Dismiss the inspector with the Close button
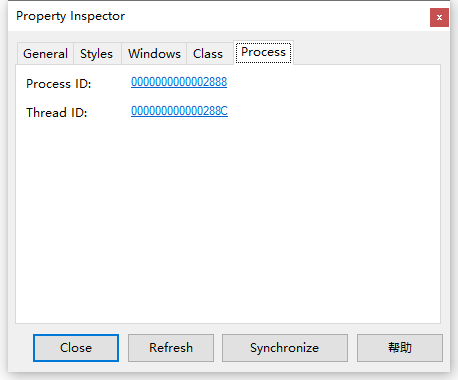Screen dimensions: 458x380 point(76,348)
